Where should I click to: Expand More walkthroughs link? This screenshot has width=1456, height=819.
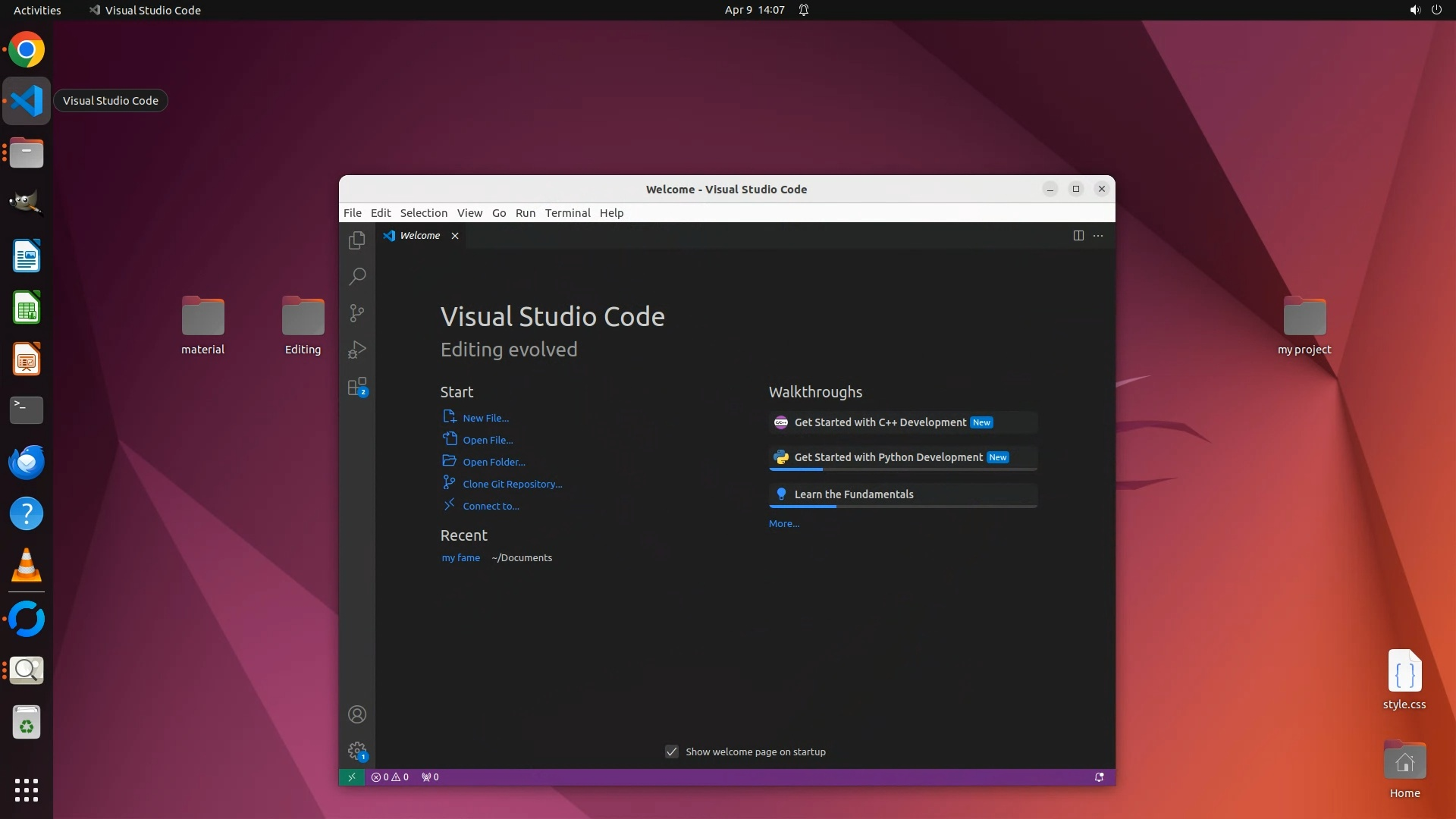click(783, 523)
